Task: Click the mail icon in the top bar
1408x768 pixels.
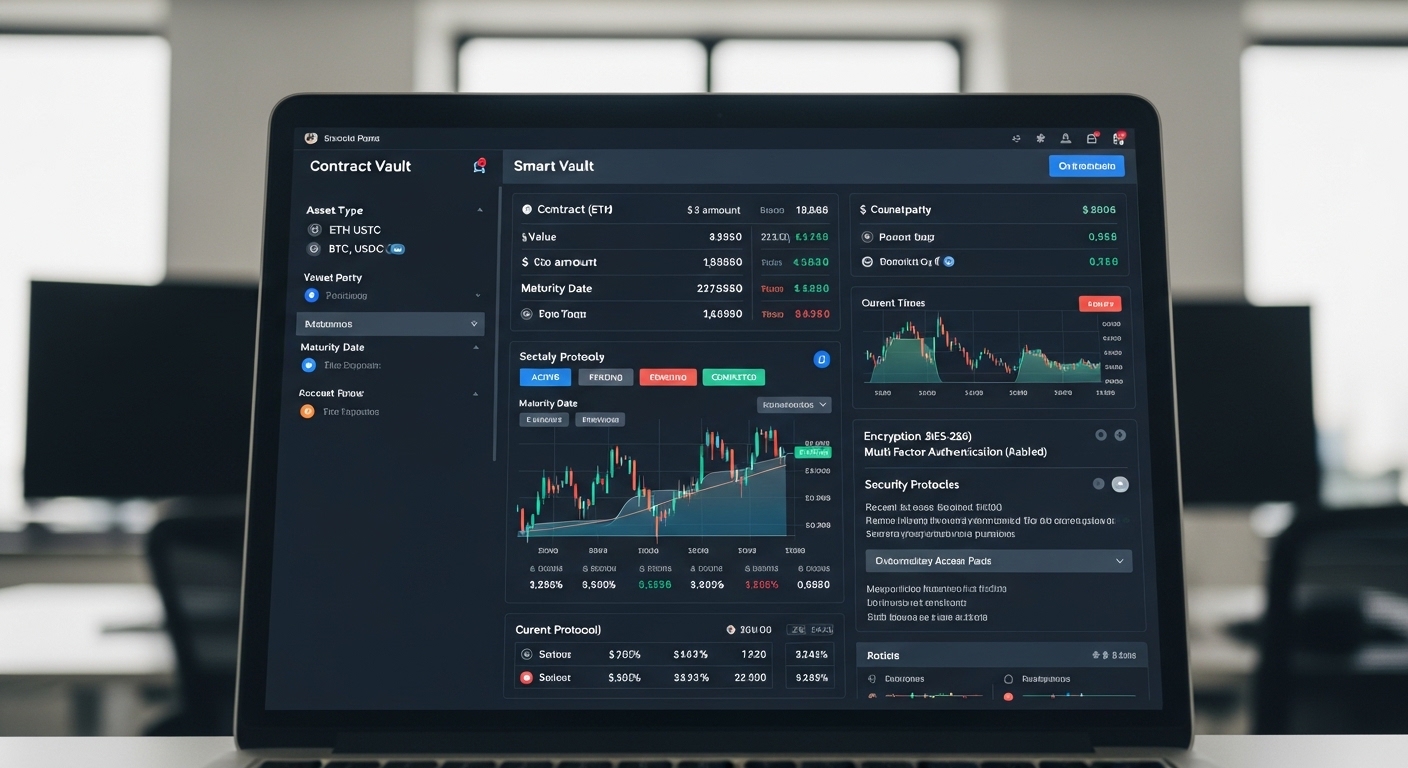Action: (x=1092, y=137)
